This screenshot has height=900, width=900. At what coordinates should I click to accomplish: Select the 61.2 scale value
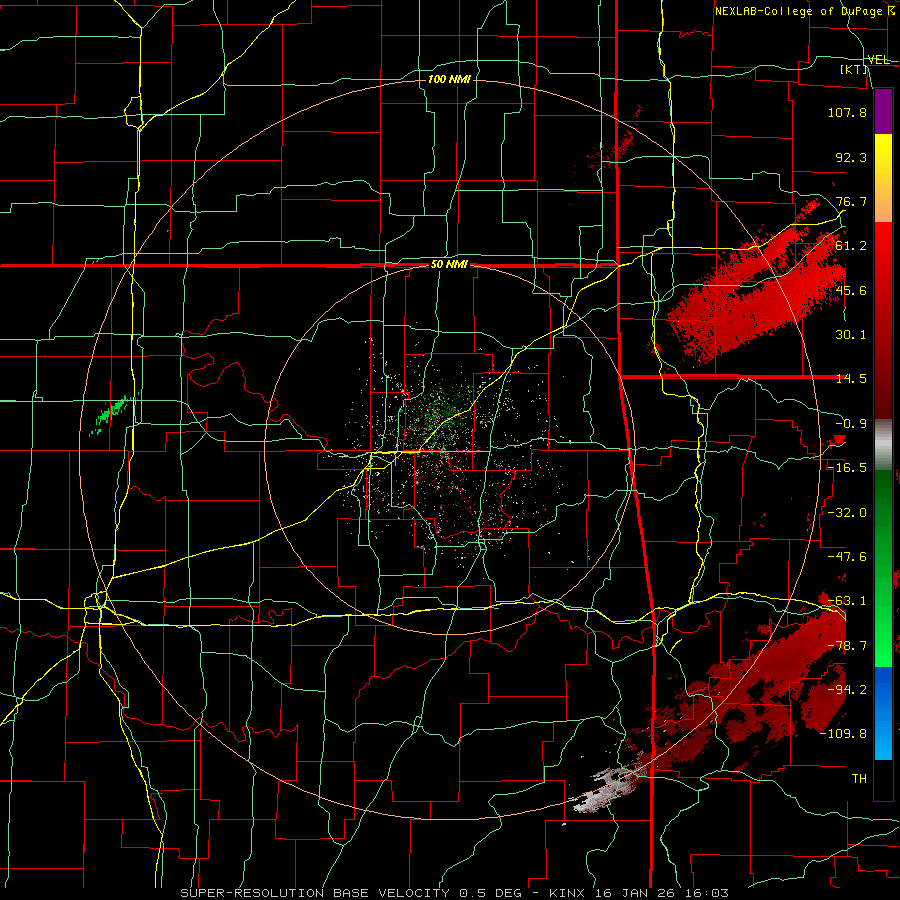point(851,246)
